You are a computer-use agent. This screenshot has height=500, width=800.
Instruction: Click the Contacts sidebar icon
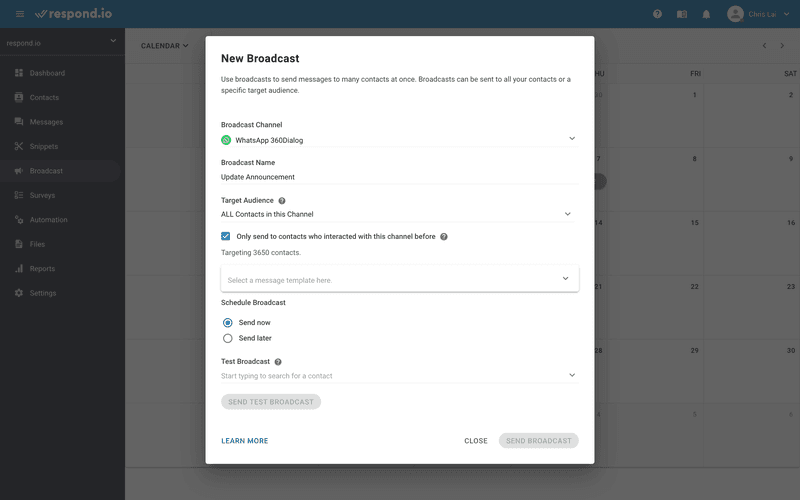pos(19,97)
